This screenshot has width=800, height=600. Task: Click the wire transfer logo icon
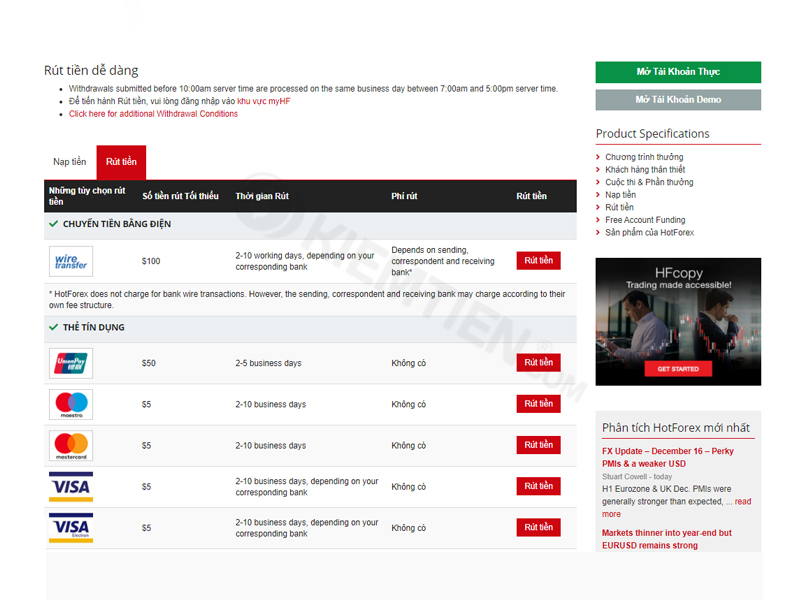pos(71,261)
